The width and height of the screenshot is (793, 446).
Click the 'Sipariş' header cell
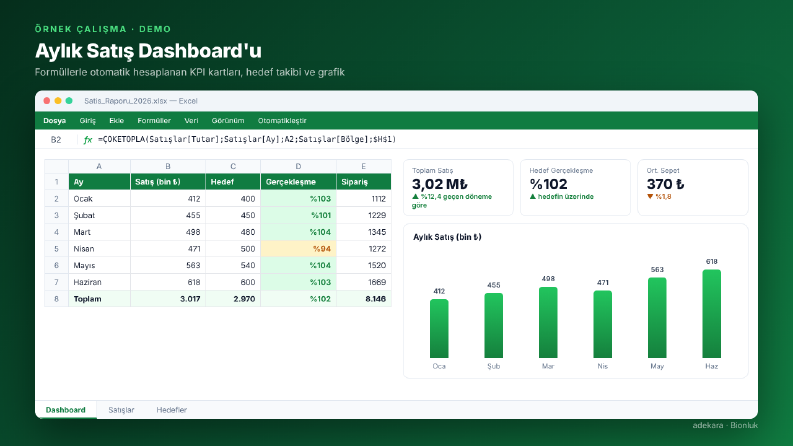[x=364, y=182]
